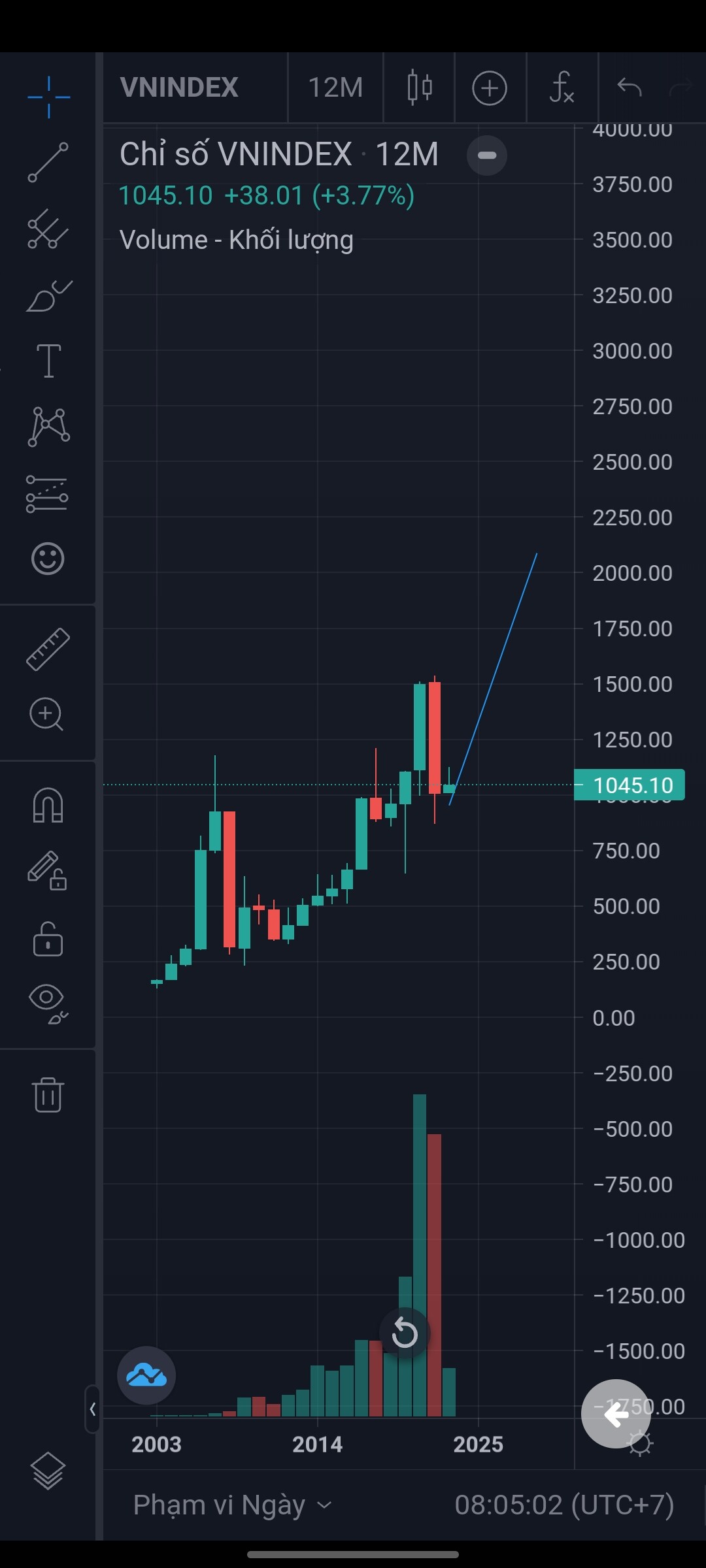The height and width of the screenshot is (1568, 706).
Task: Select the brush drawing tool
Action: (x=48, y=295)
